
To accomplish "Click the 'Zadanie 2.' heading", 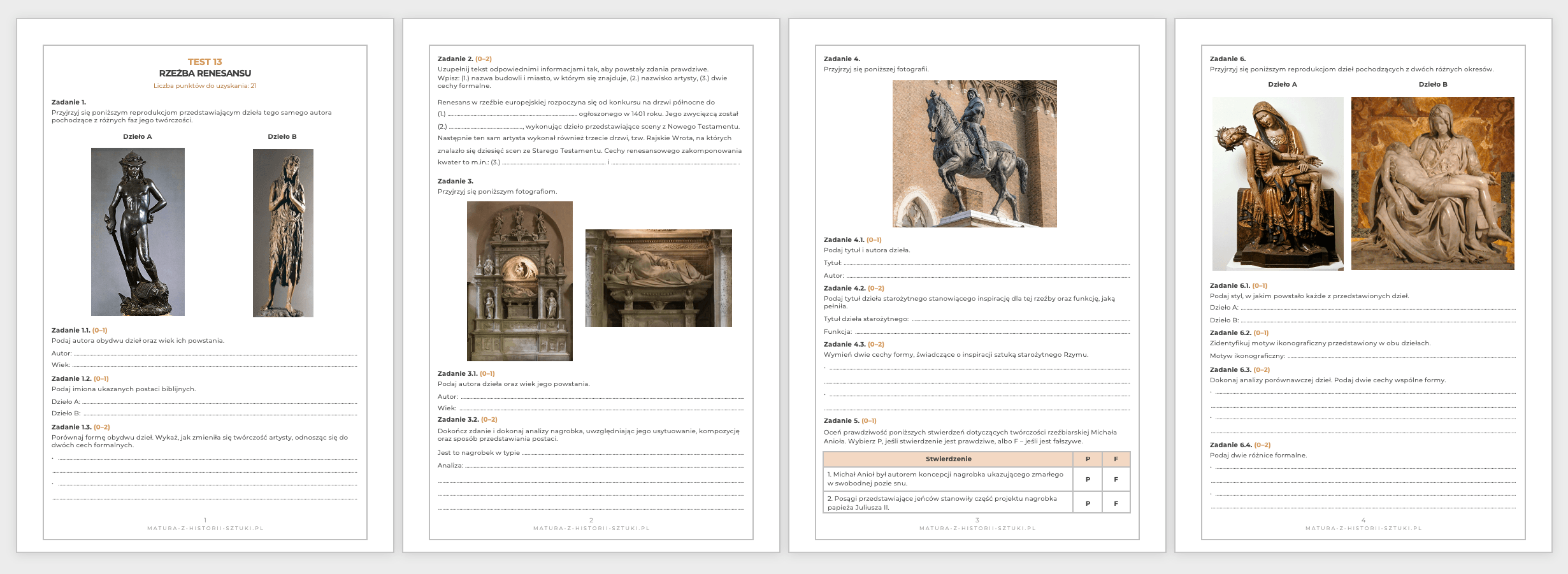I will point(456,59).
